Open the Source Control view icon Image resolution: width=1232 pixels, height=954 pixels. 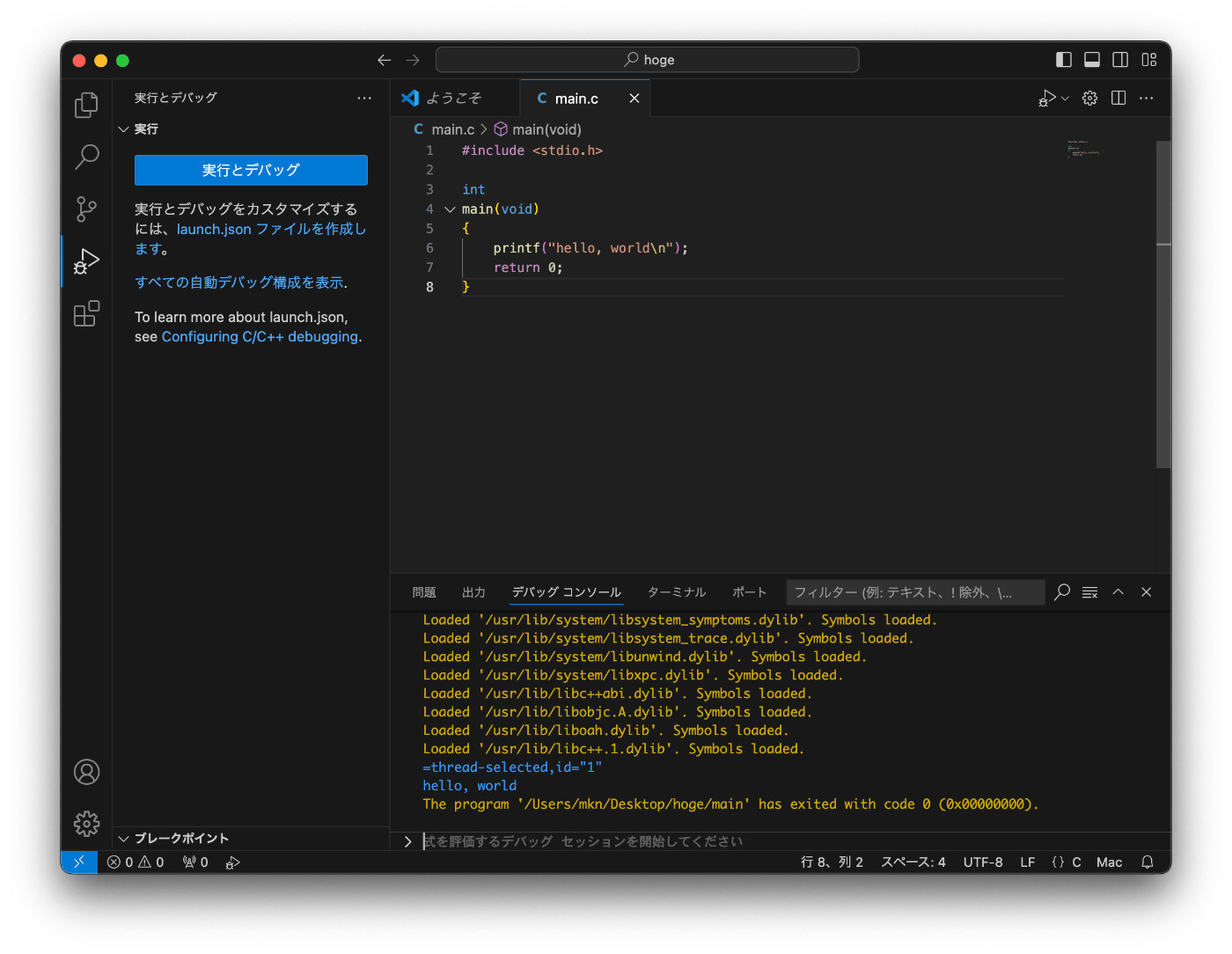click(86, 209)
